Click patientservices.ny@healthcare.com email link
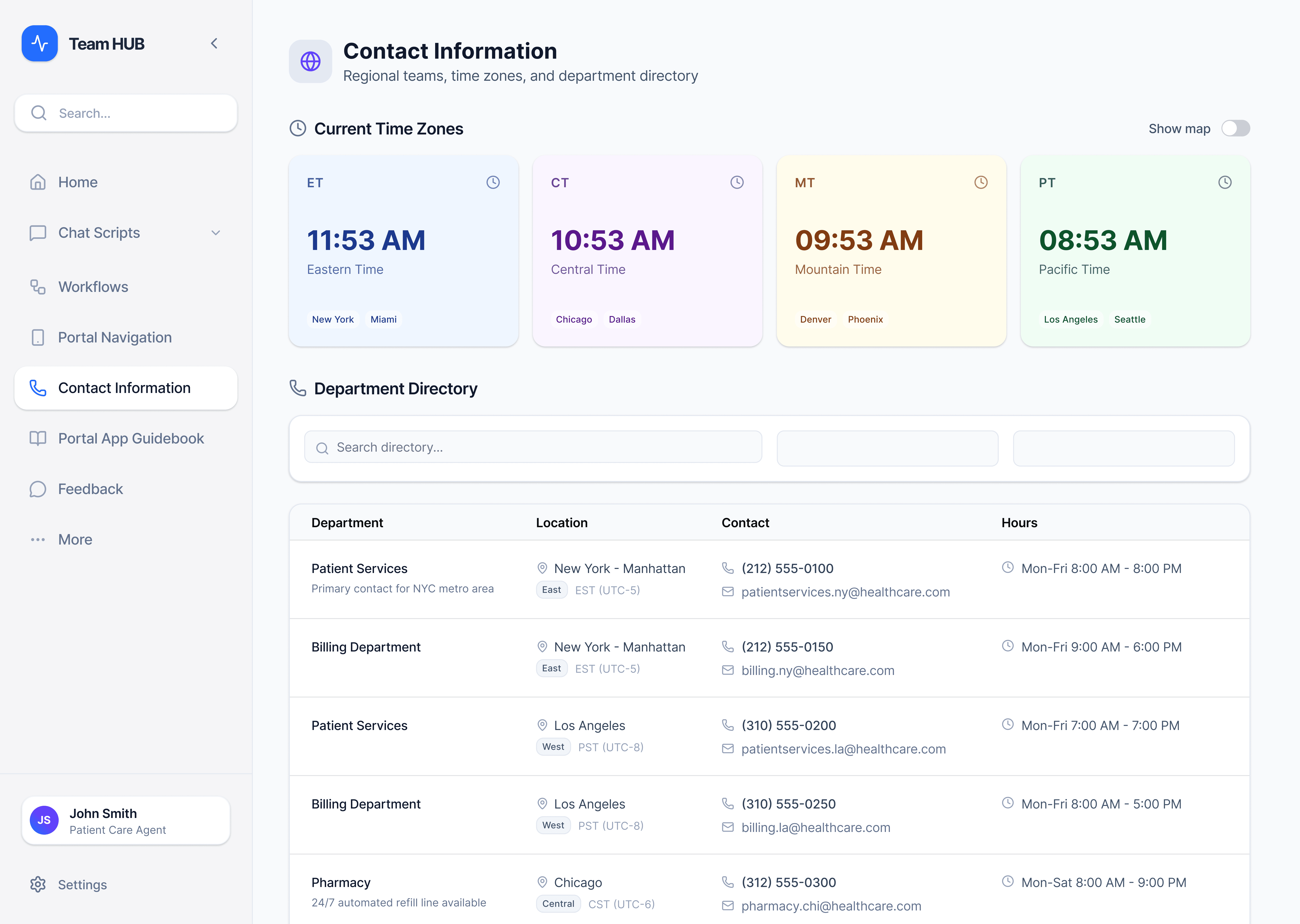 [x=845, y=592]
